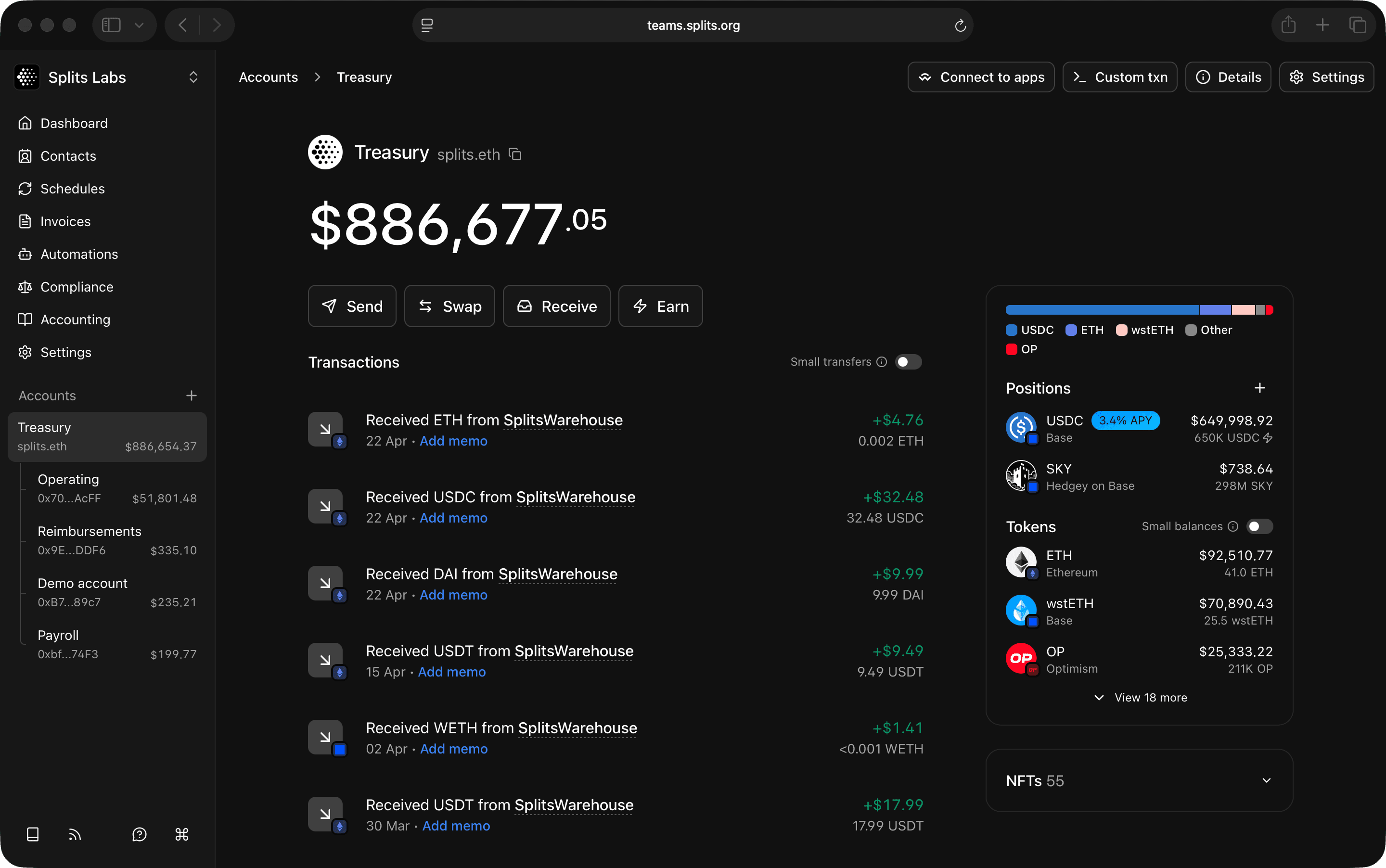Select the Operating sub-account
1386x868 pixels.
[x=107, y=488]
